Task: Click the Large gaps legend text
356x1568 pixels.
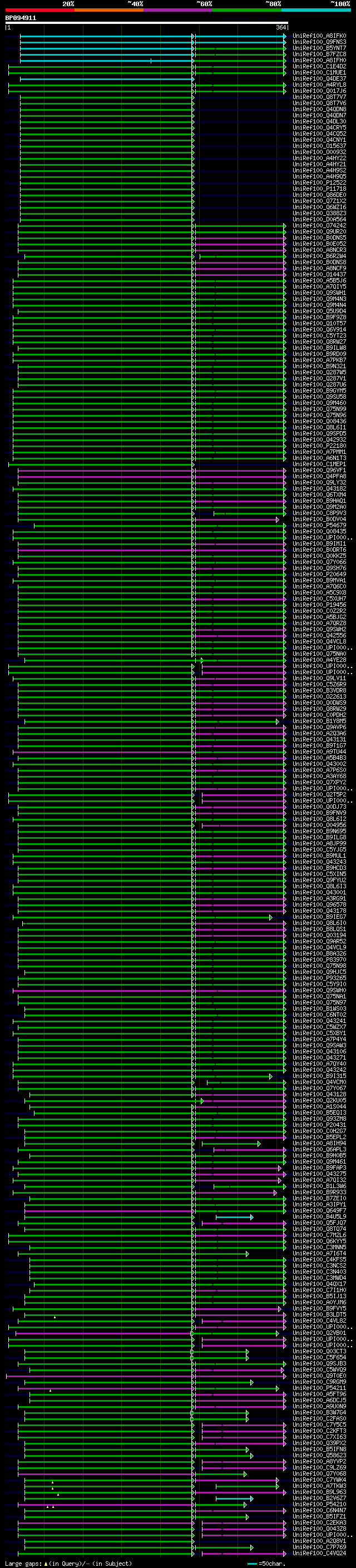Action: click(x=68, y=1564)
